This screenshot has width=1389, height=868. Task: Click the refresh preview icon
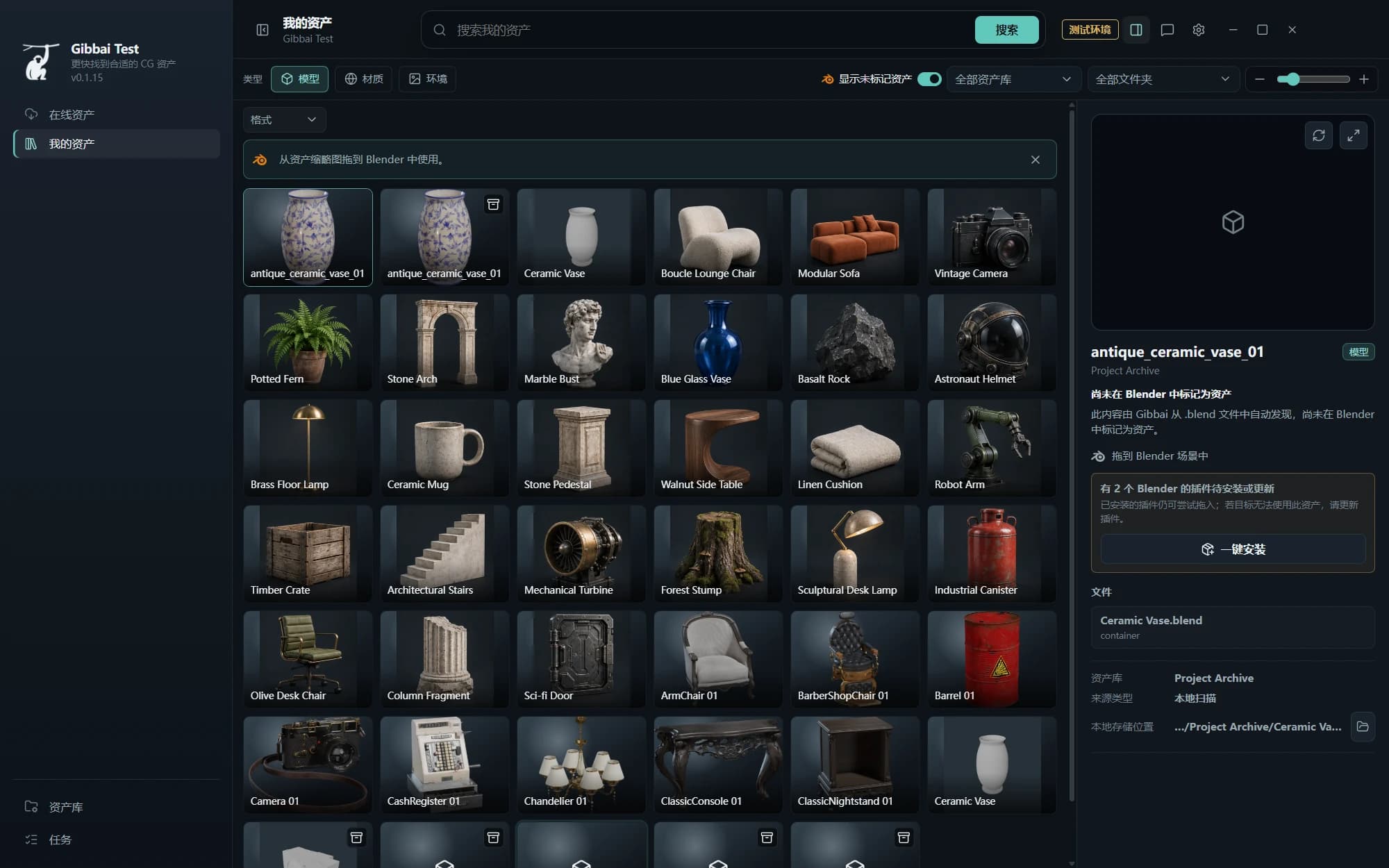(x=1319, y=135)
